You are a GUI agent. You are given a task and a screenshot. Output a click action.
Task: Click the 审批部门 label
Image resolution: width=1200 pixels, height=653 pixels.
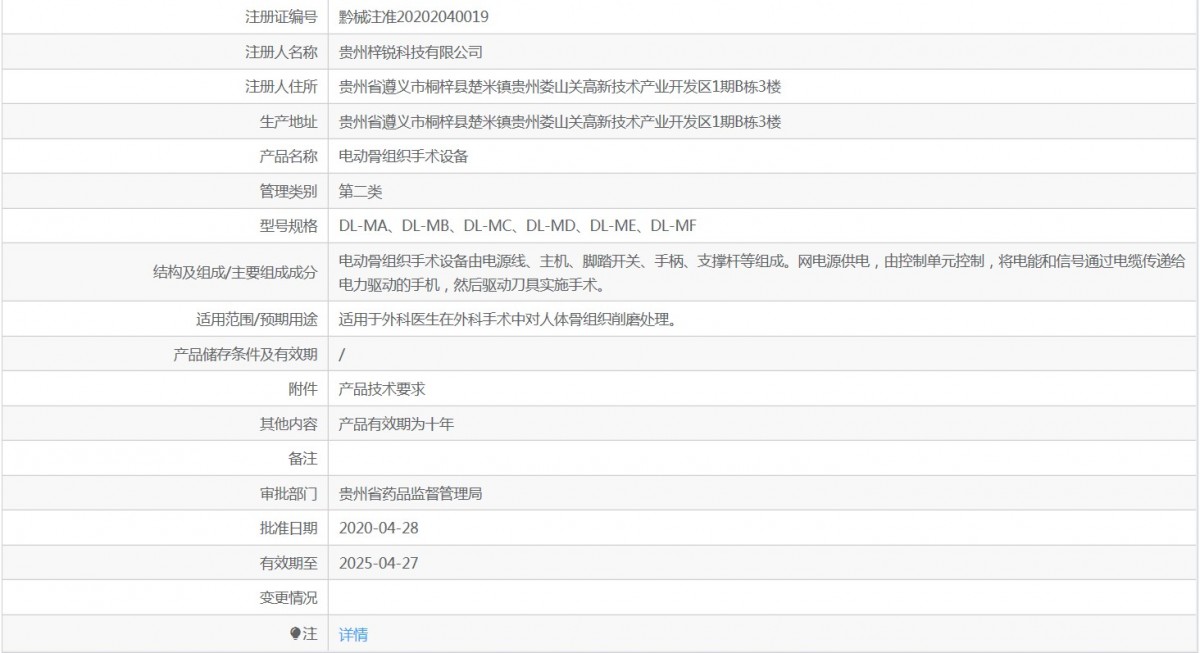[288, 494]
